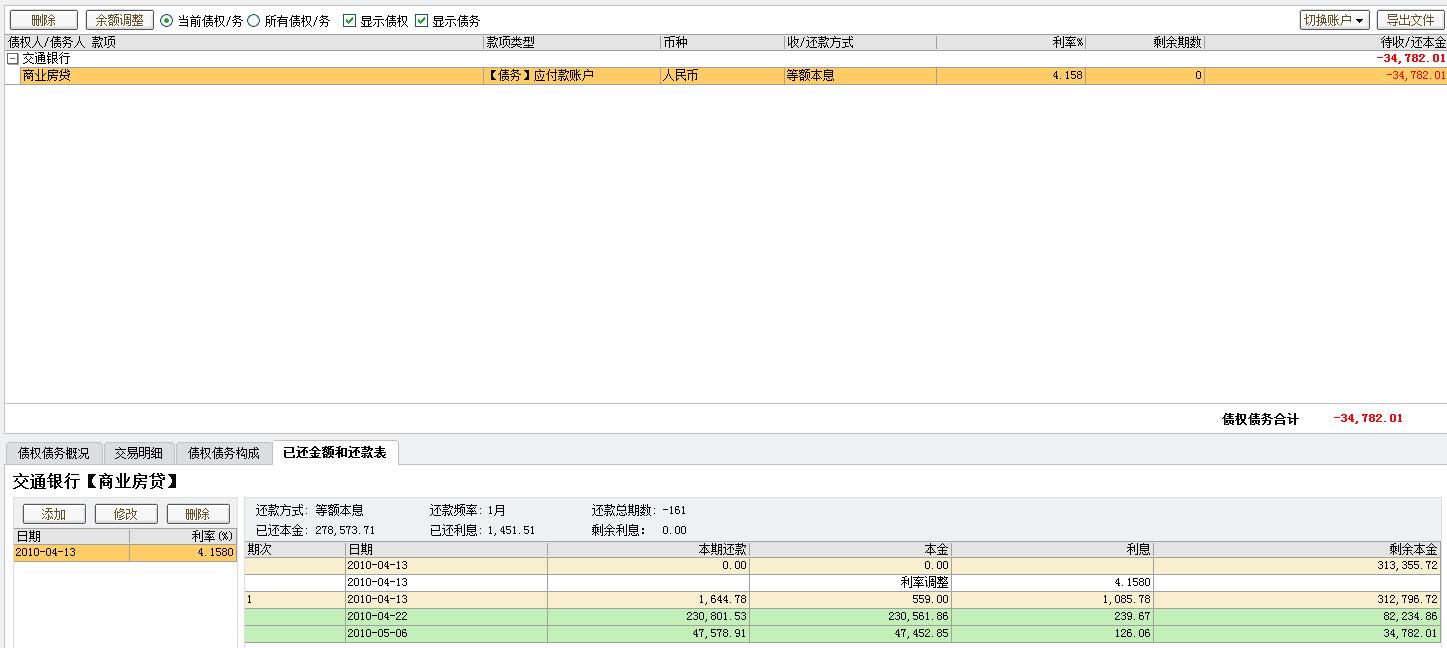Select the 利率调整 row
This screenshot has height=648, width=1447.
point(843,583)
